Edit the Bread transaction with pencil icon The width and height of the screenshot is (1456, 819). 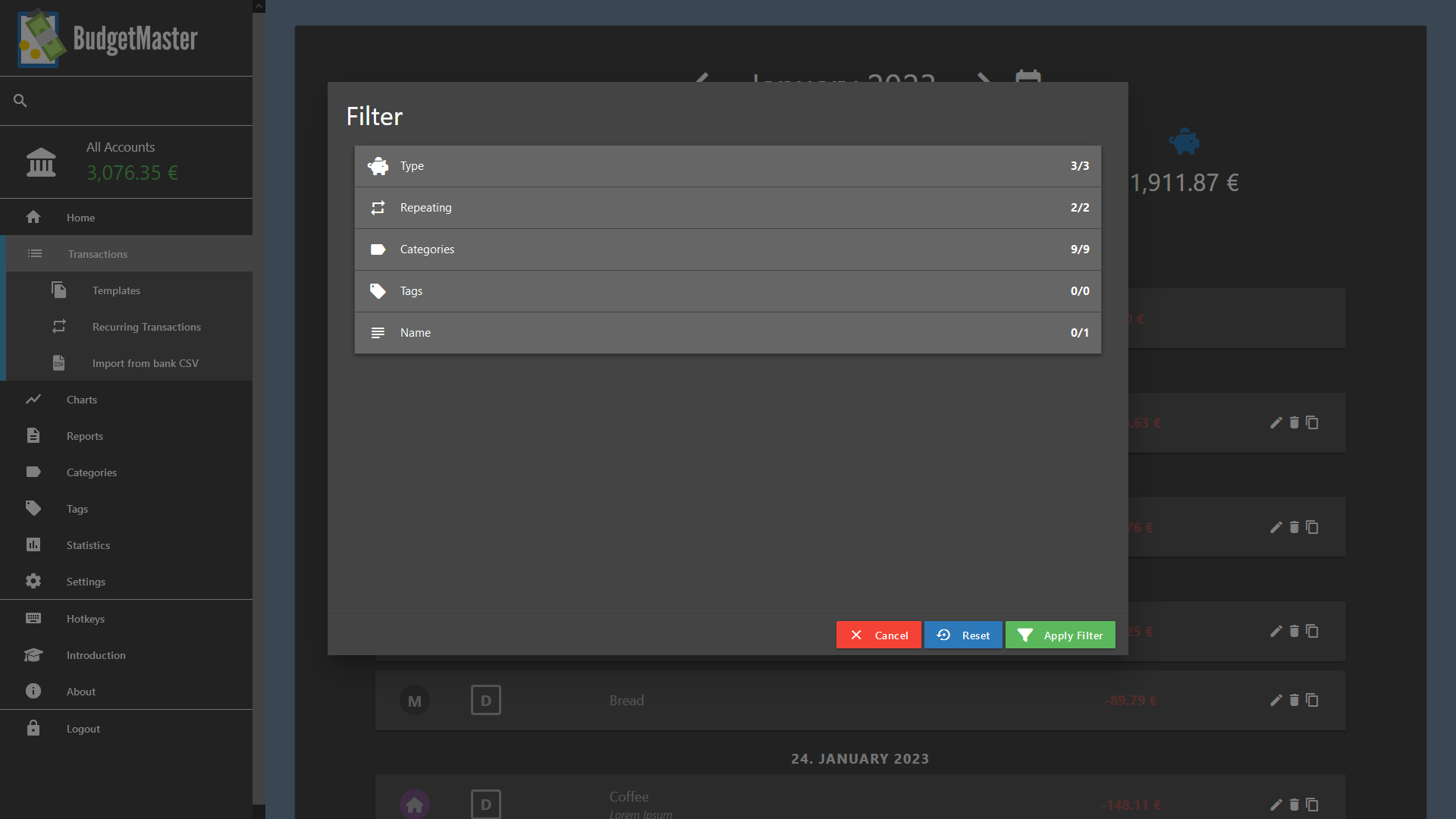point(1276,700)
